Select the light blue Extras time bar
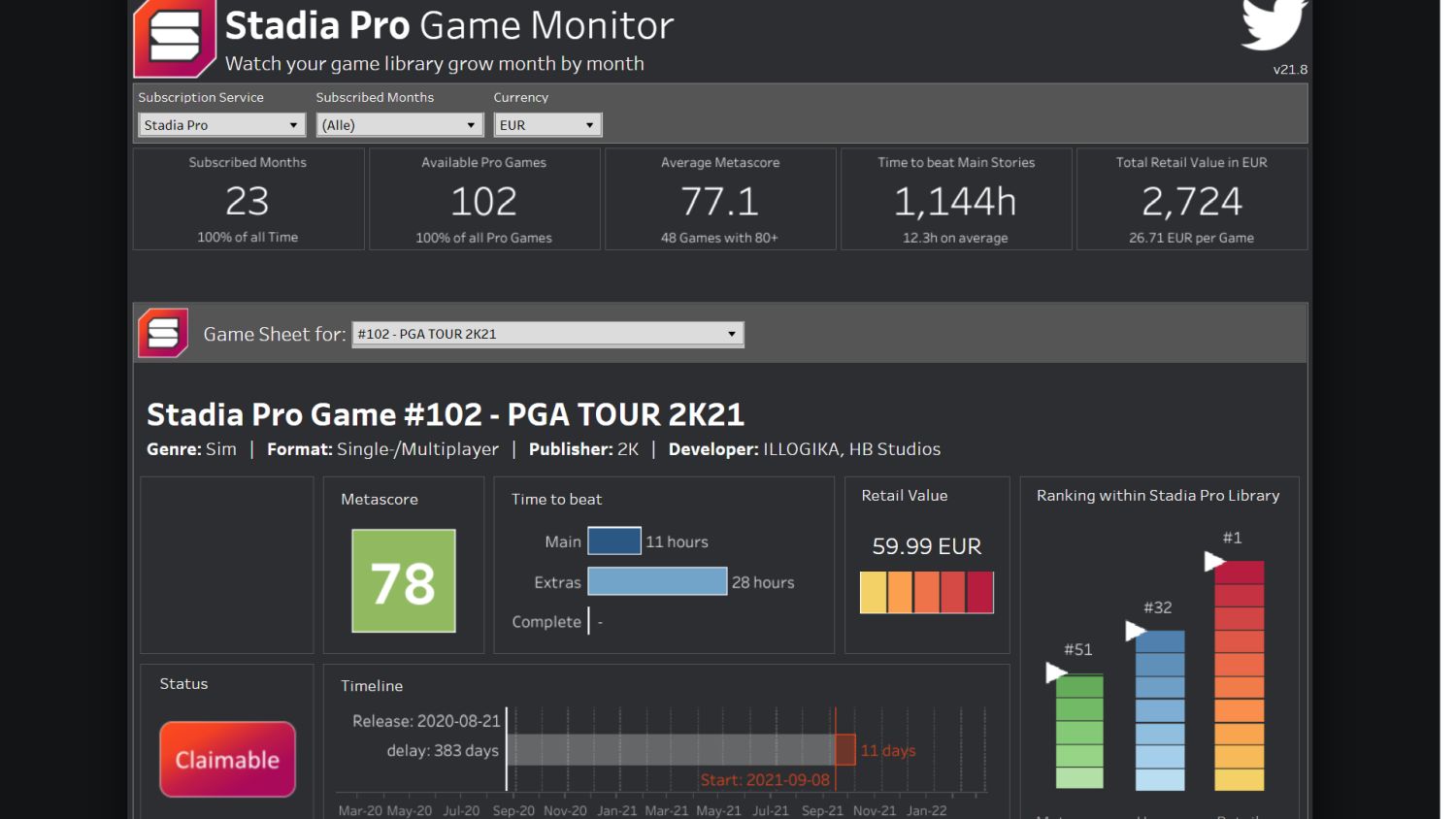The width and height of the screenshot is (1456, 819). [x=657, y=581]
